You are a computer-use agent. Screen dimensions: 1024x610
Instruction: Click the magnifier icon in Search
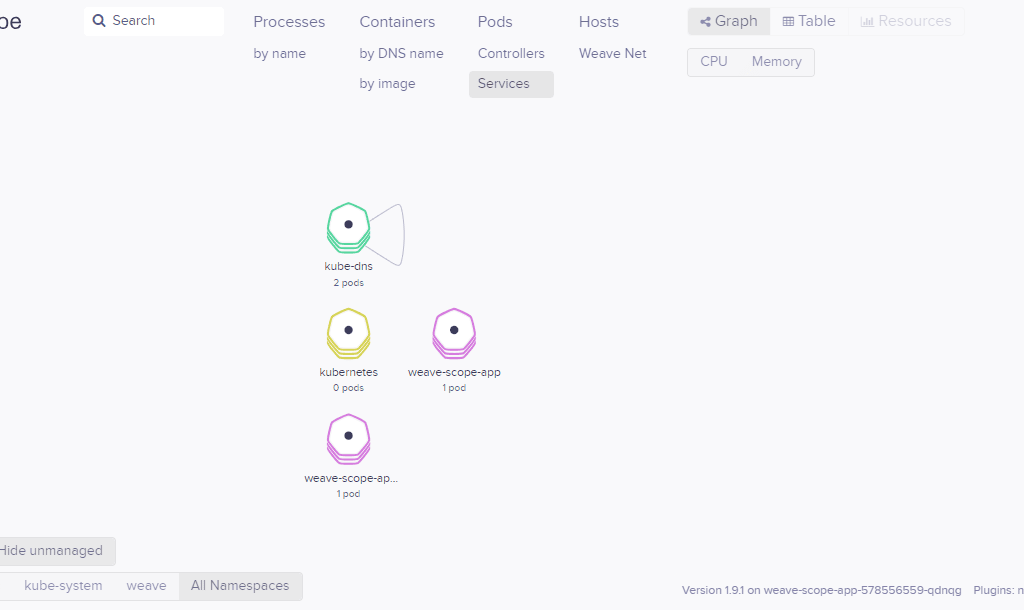(99, 21)
